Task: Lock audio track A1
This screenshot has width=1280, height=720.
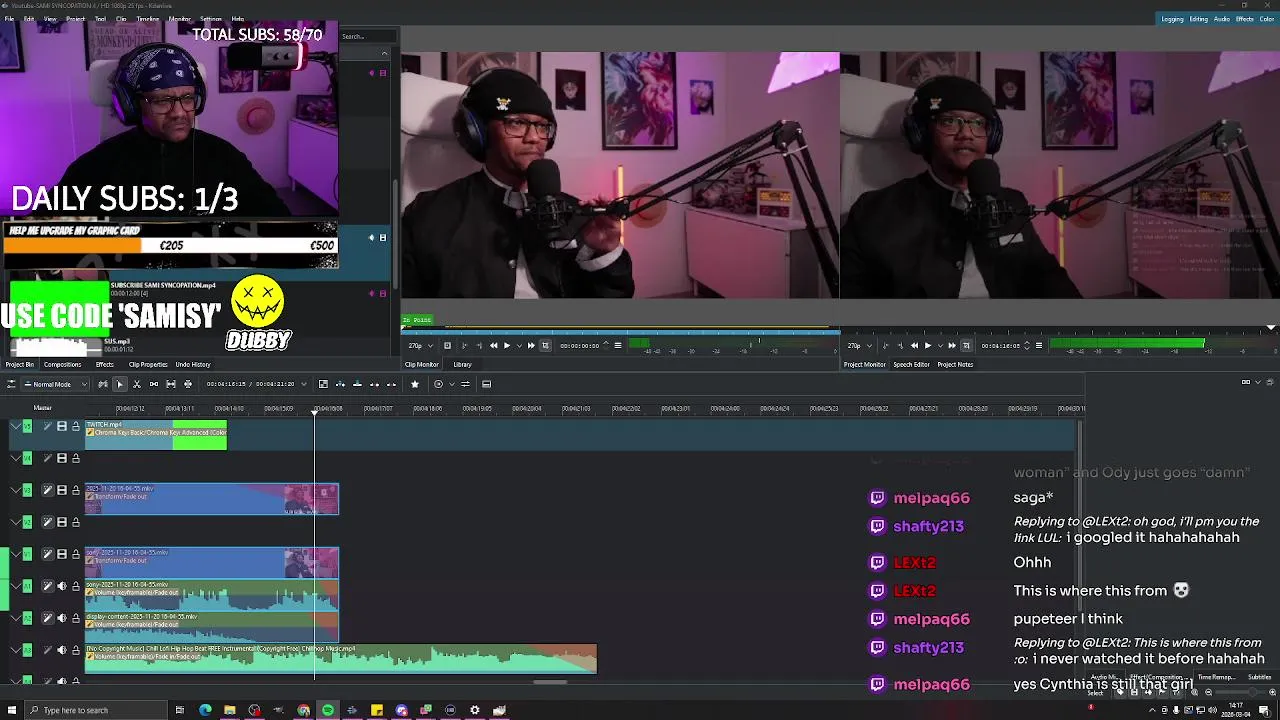Action: pyautogui.click(x=76, y=586)
